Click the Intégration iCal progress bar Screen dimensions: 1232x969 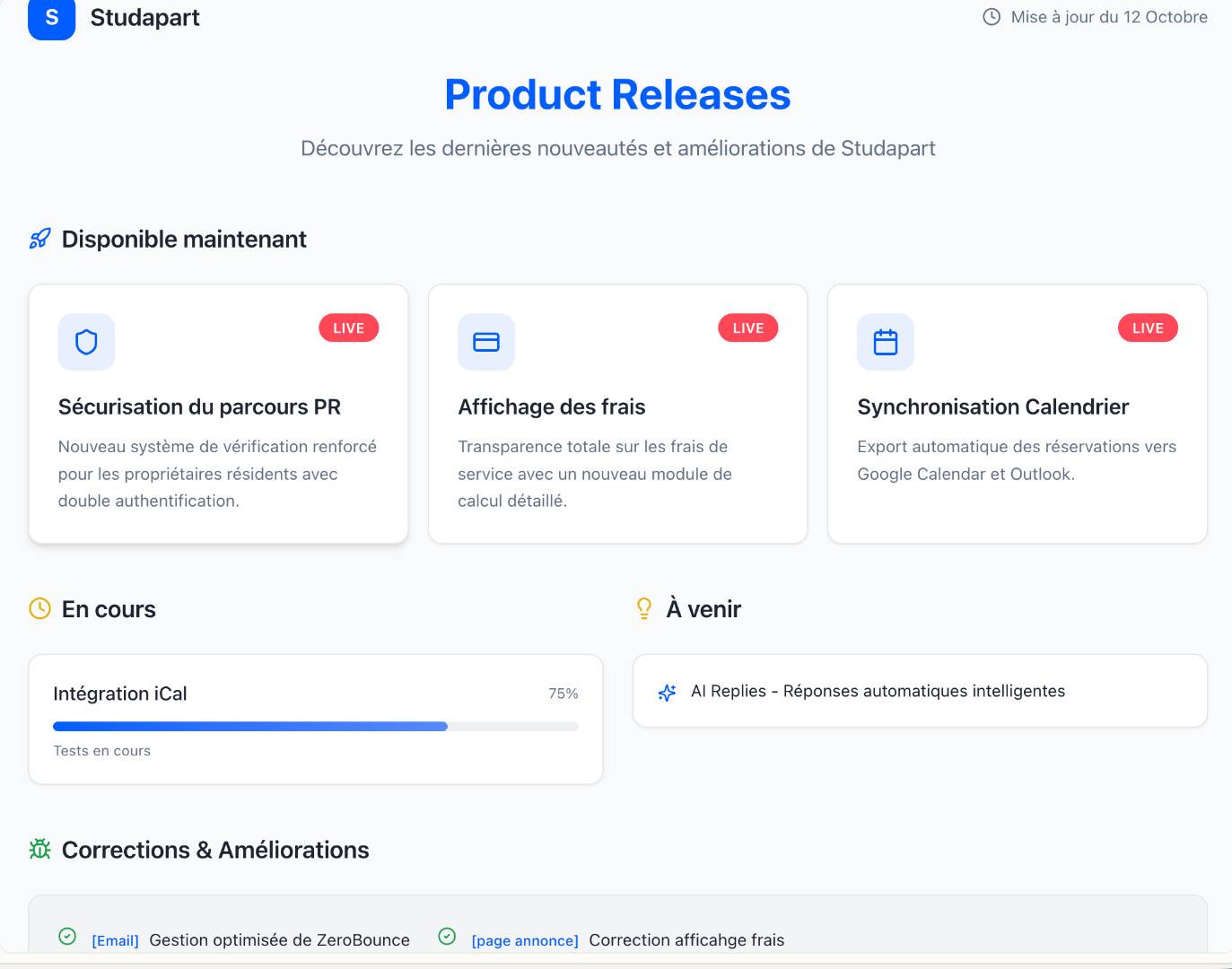click(316, 727)
